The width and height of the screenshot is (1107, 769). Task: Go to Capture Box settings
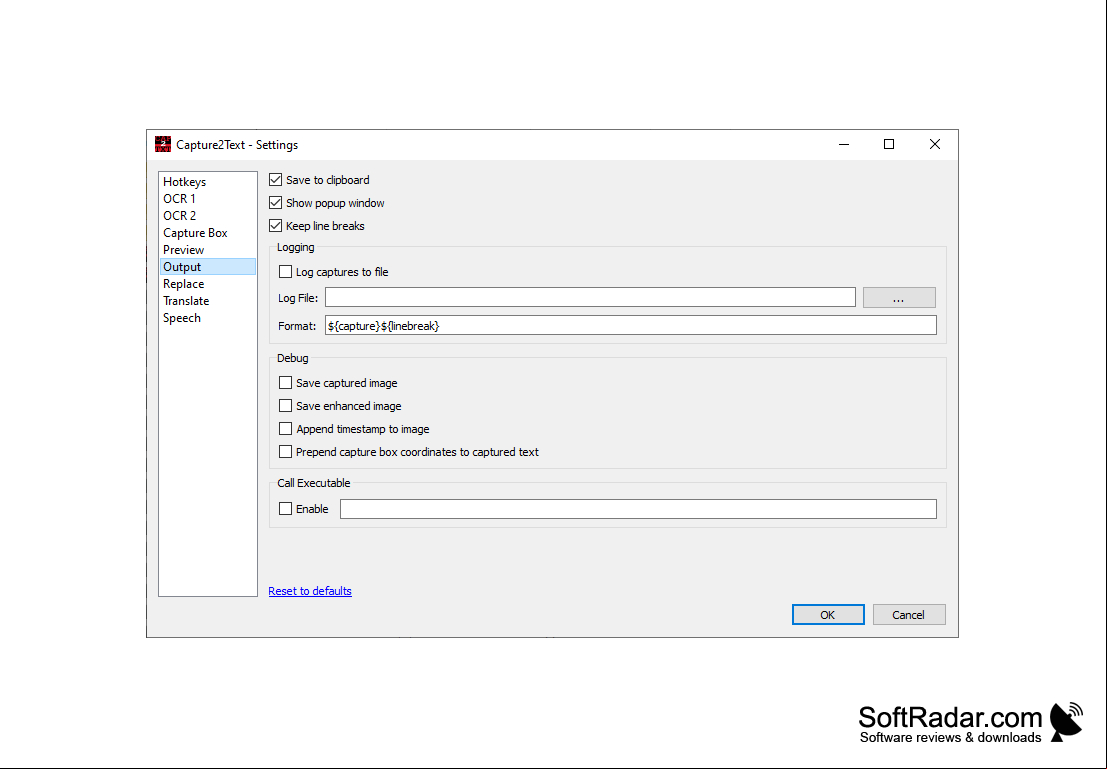pyautogui.click(x=208, y=232)
